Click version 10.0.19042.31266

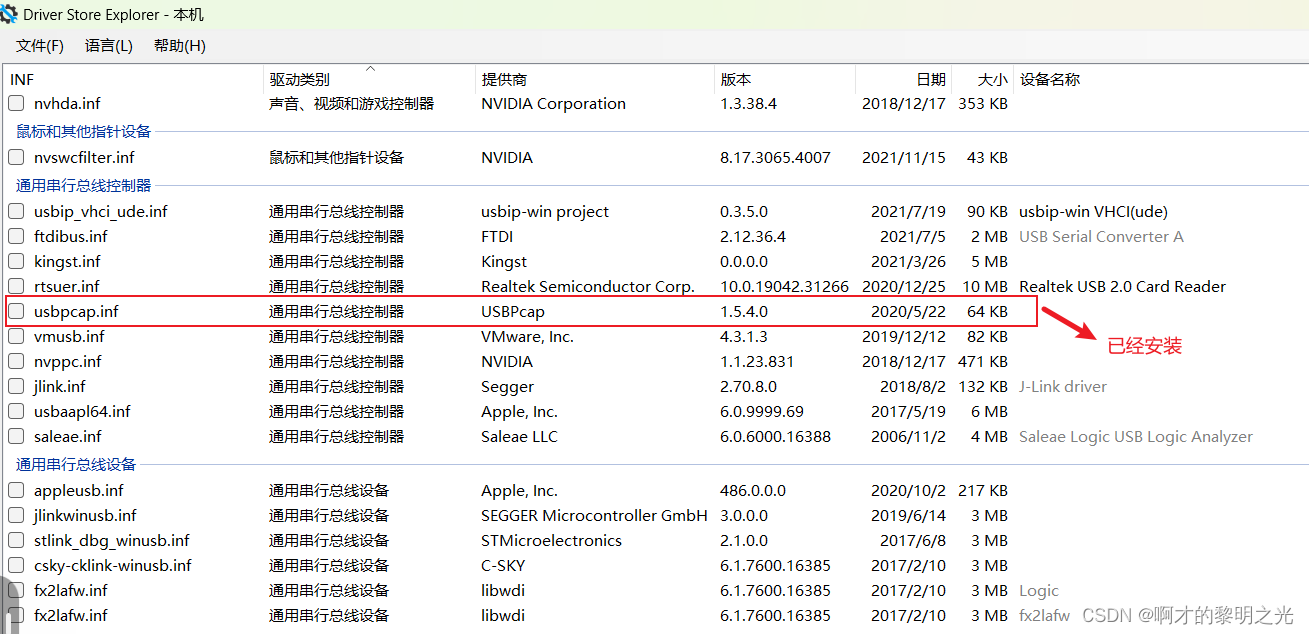[784, 286]
